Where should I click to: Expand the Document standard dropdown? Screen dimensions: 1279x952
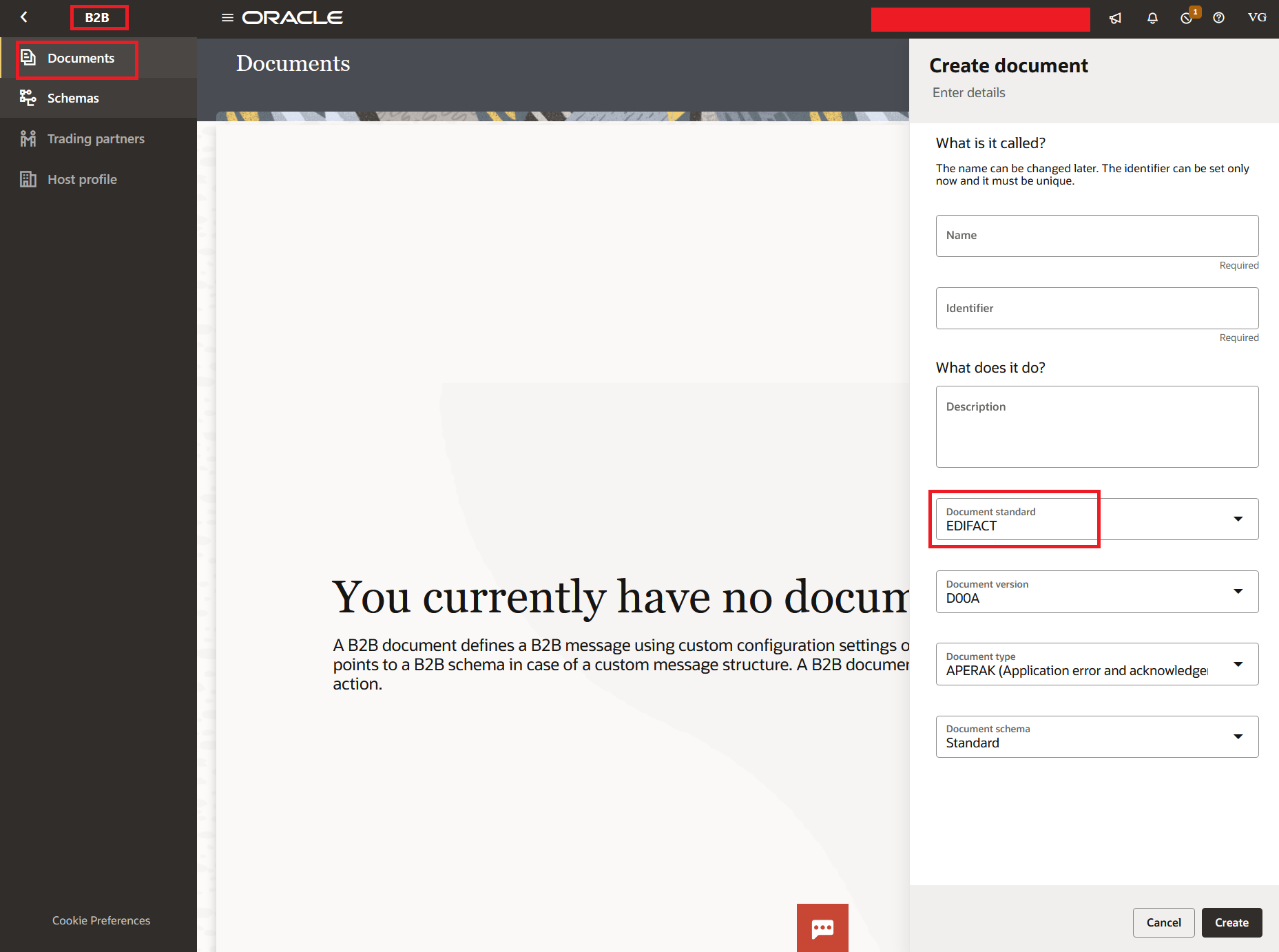point(1096,519)
